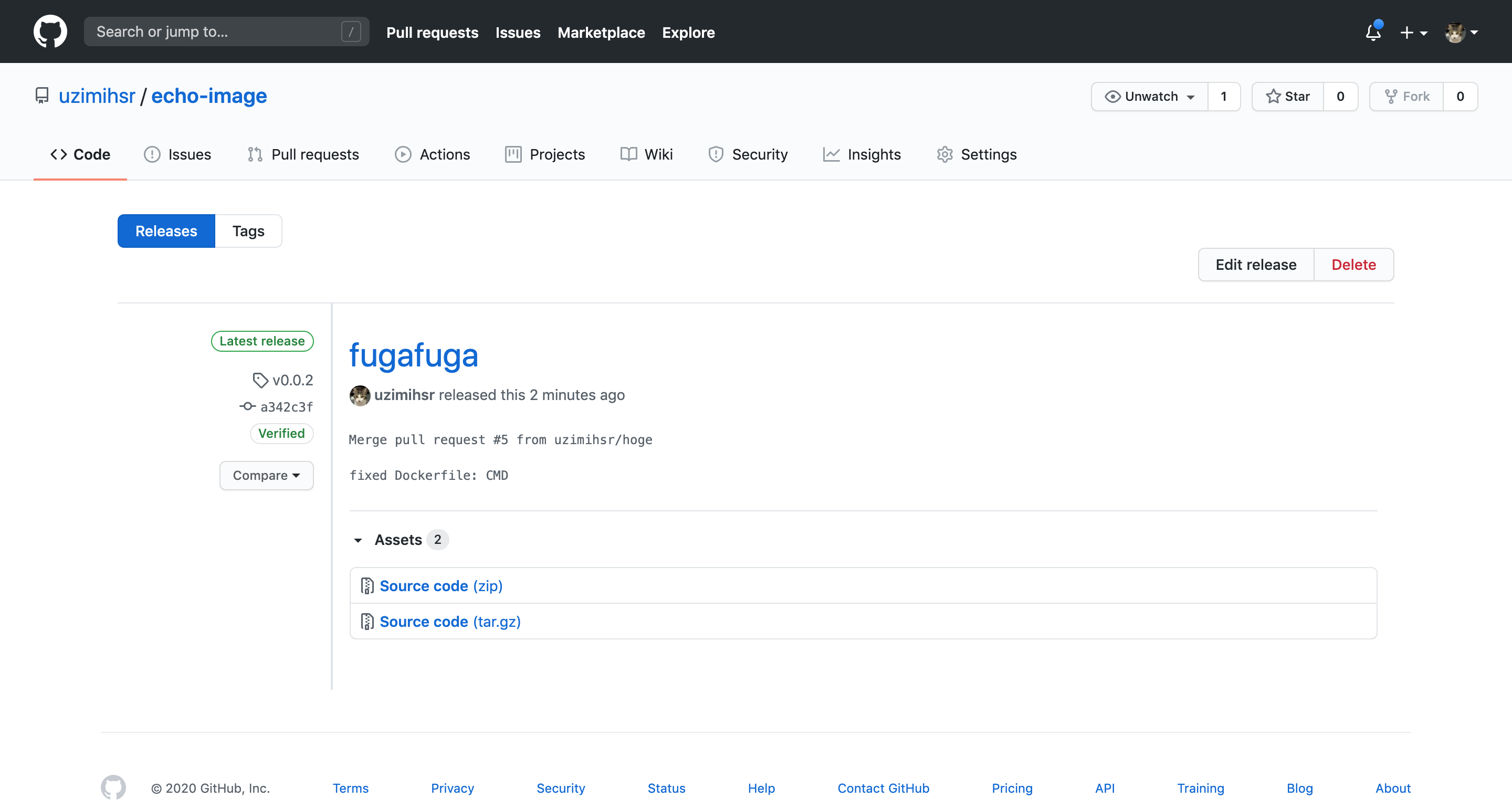
Task: Open the plus create-new menu
Action: [1413, 33]
